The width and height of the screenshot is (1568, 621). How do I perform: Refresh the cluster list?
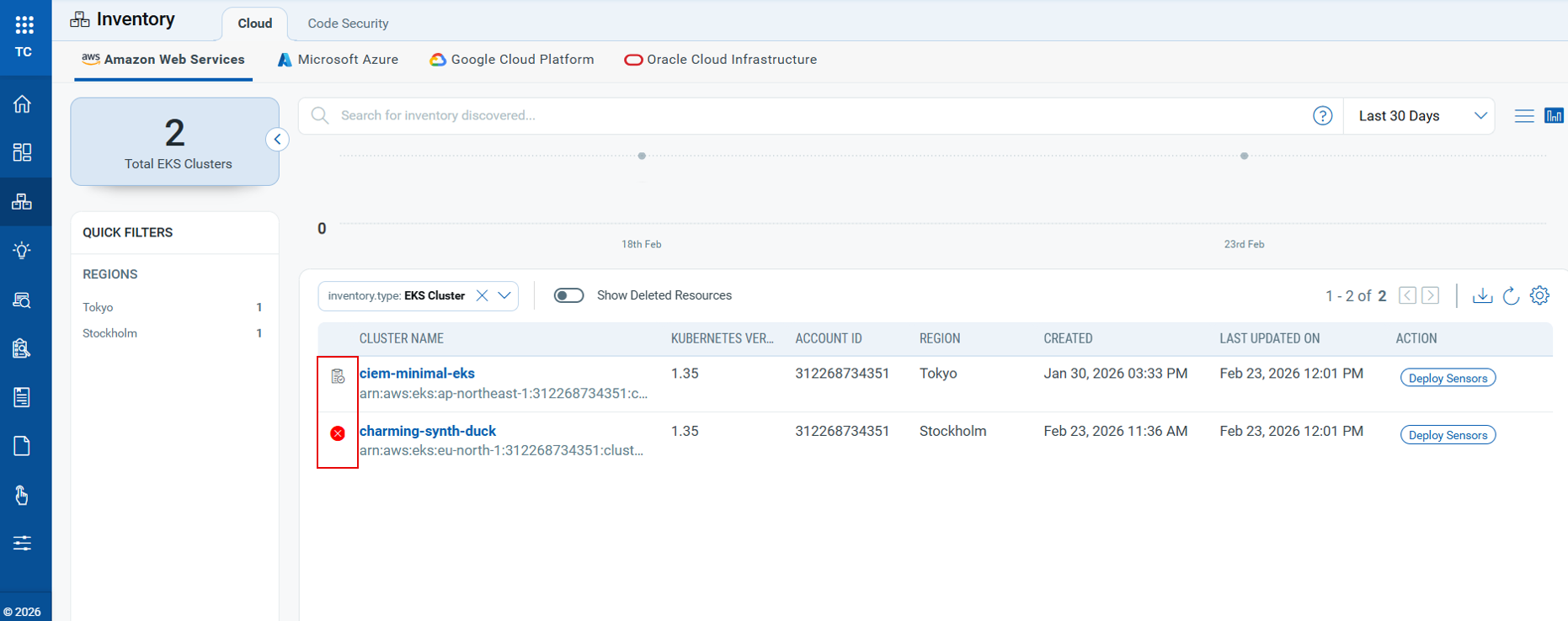pos(1511,295)
